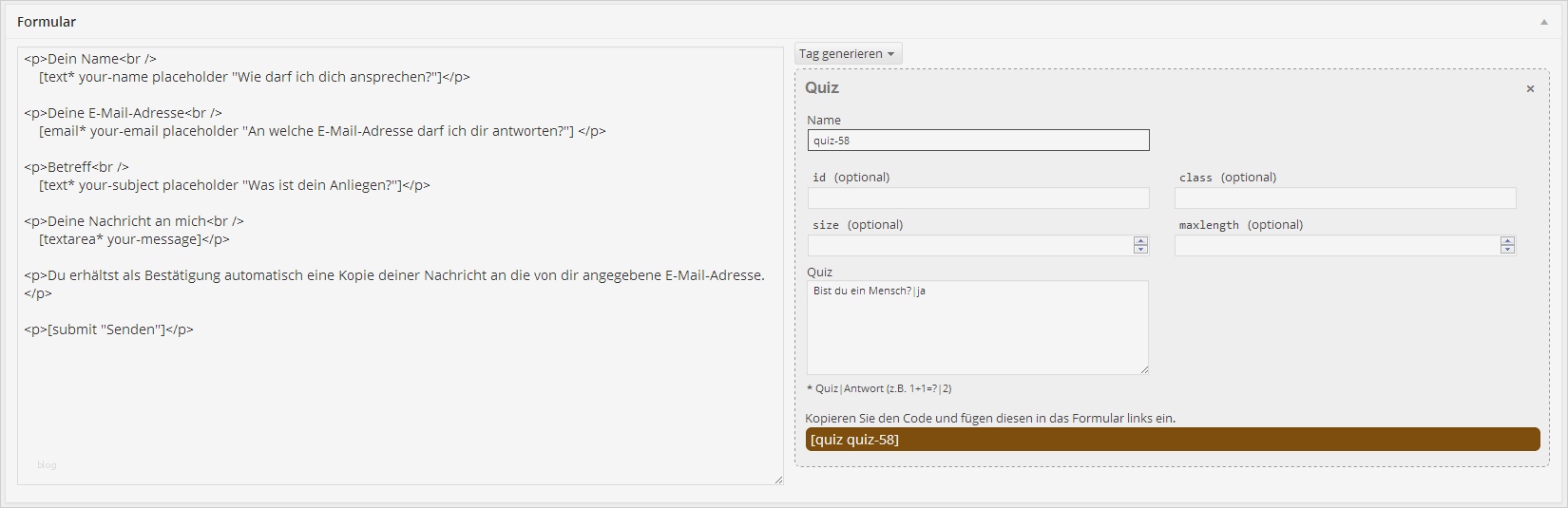Increase maxlength value with up arrow
Viewport: 1568px width, 508px height.
point(1507,241)
